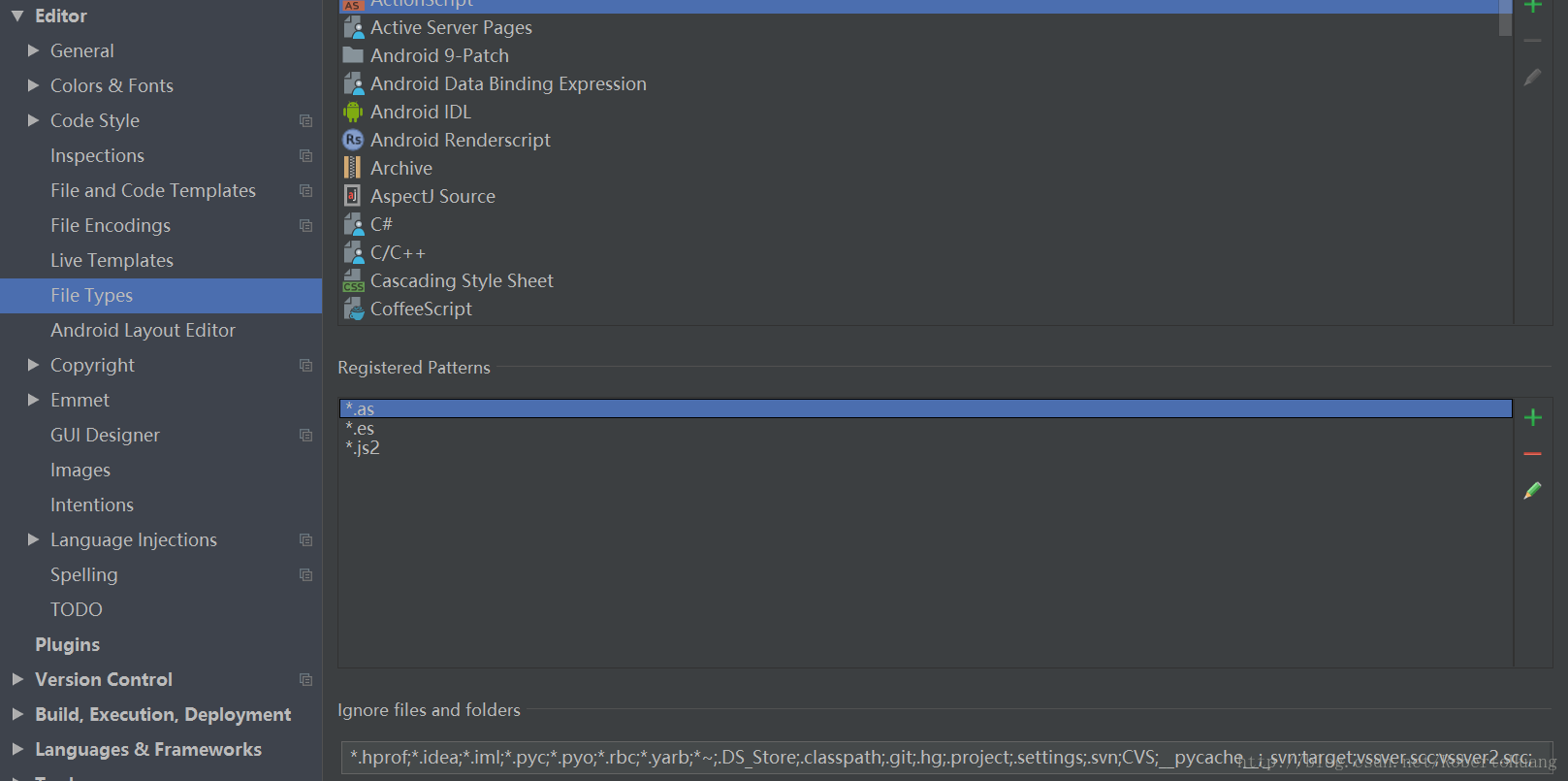Image resolution: width=1568 pixels, height=781 pixels.
Task: Click the file types list scrollbar
Action: 1505,17
